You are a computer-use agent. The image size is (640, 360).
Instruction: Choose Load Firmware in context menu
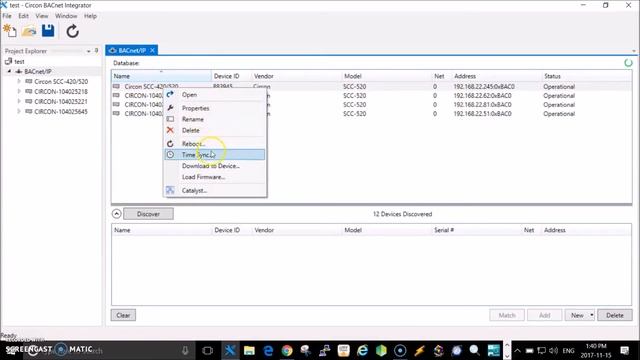[215, 177]
